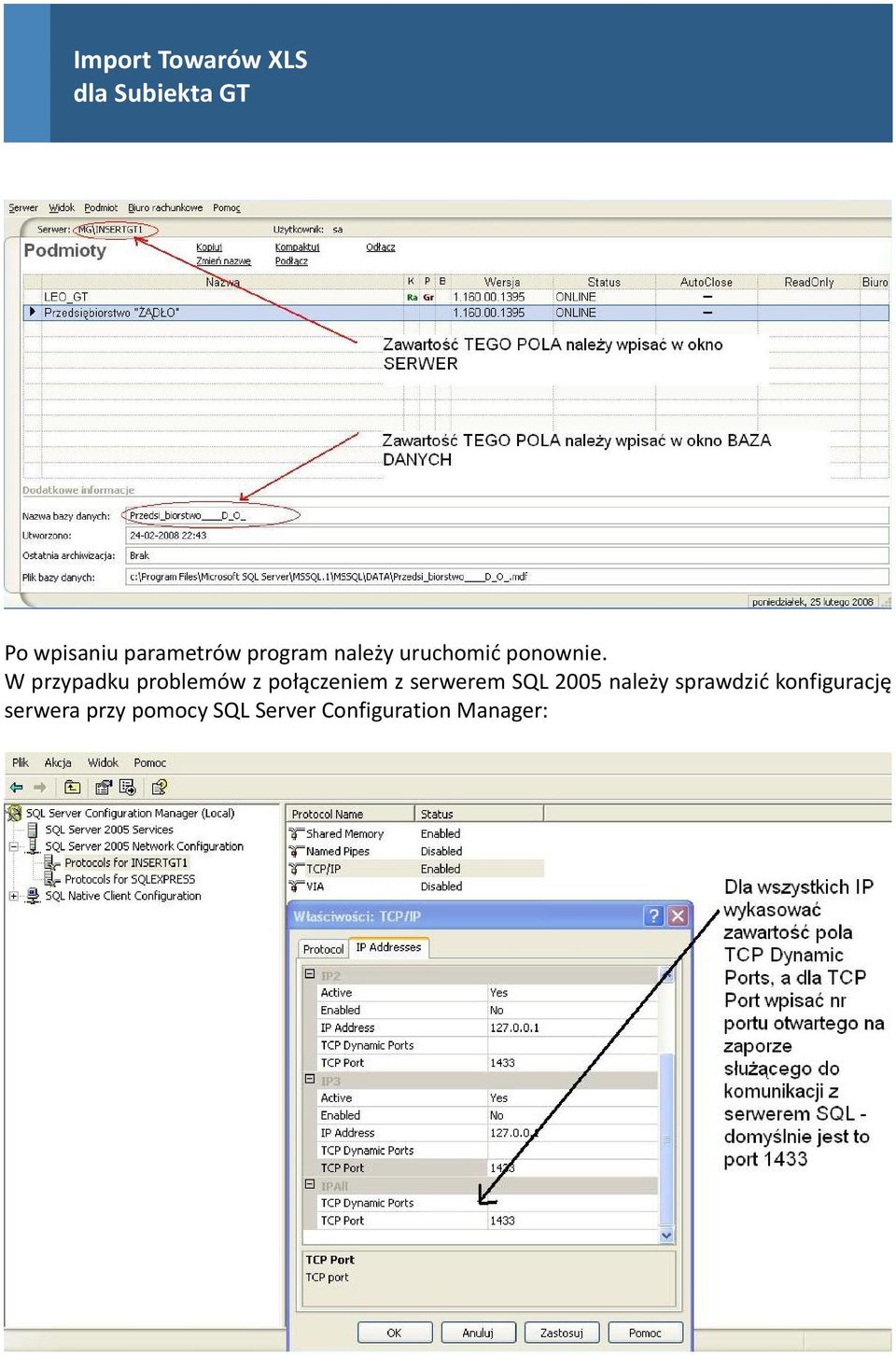Open the Widok menu in Configuration Manager
Viewport: 896px width, 1355px height.
pos(103,762)
